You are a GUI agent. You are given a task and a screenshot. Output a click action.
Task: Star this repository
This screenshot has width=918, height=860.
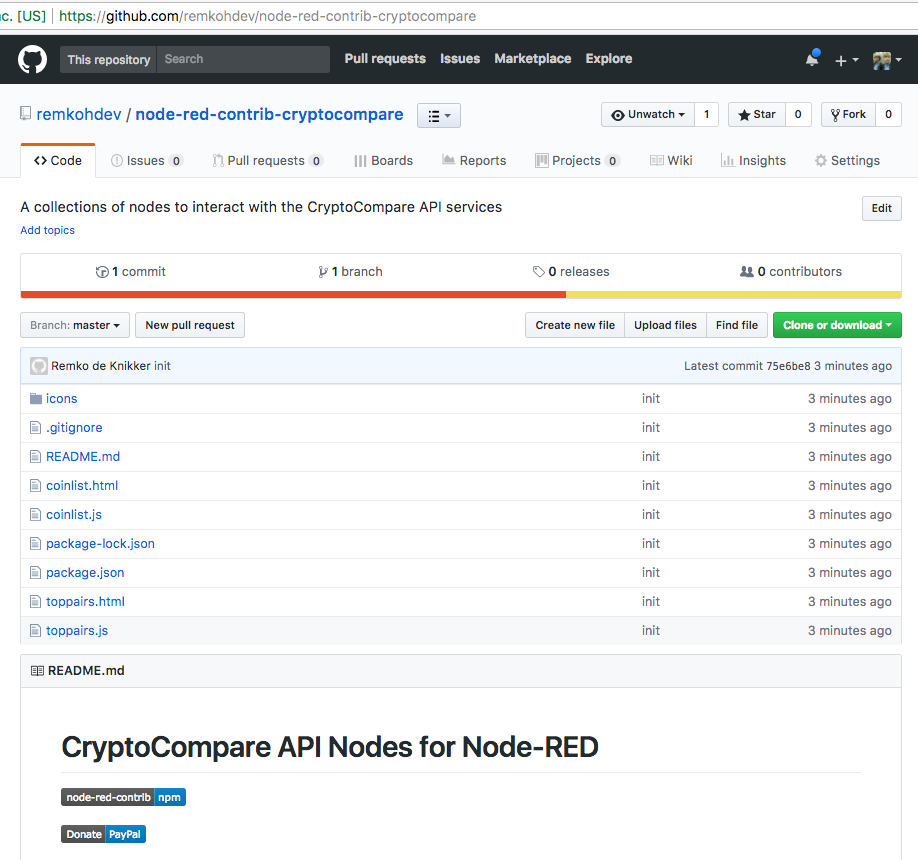757,114
